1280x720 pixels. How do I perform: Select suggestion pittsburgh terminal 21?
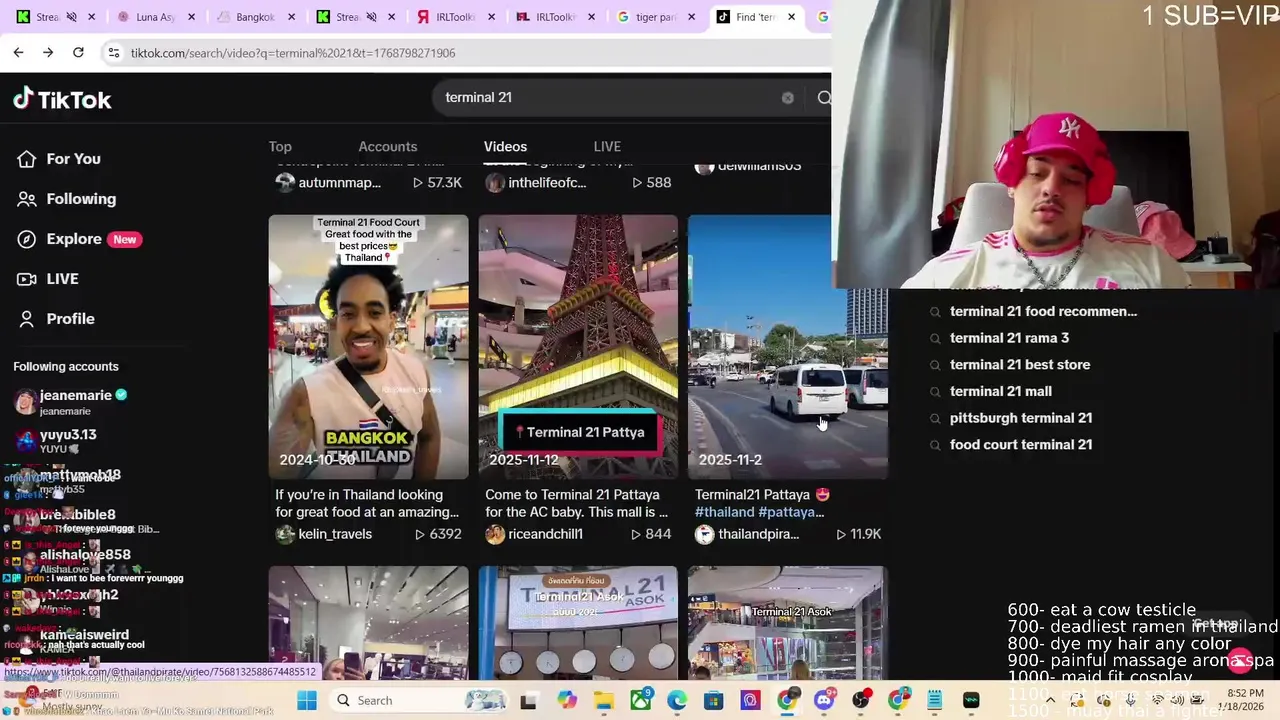tap(1021, 418)
